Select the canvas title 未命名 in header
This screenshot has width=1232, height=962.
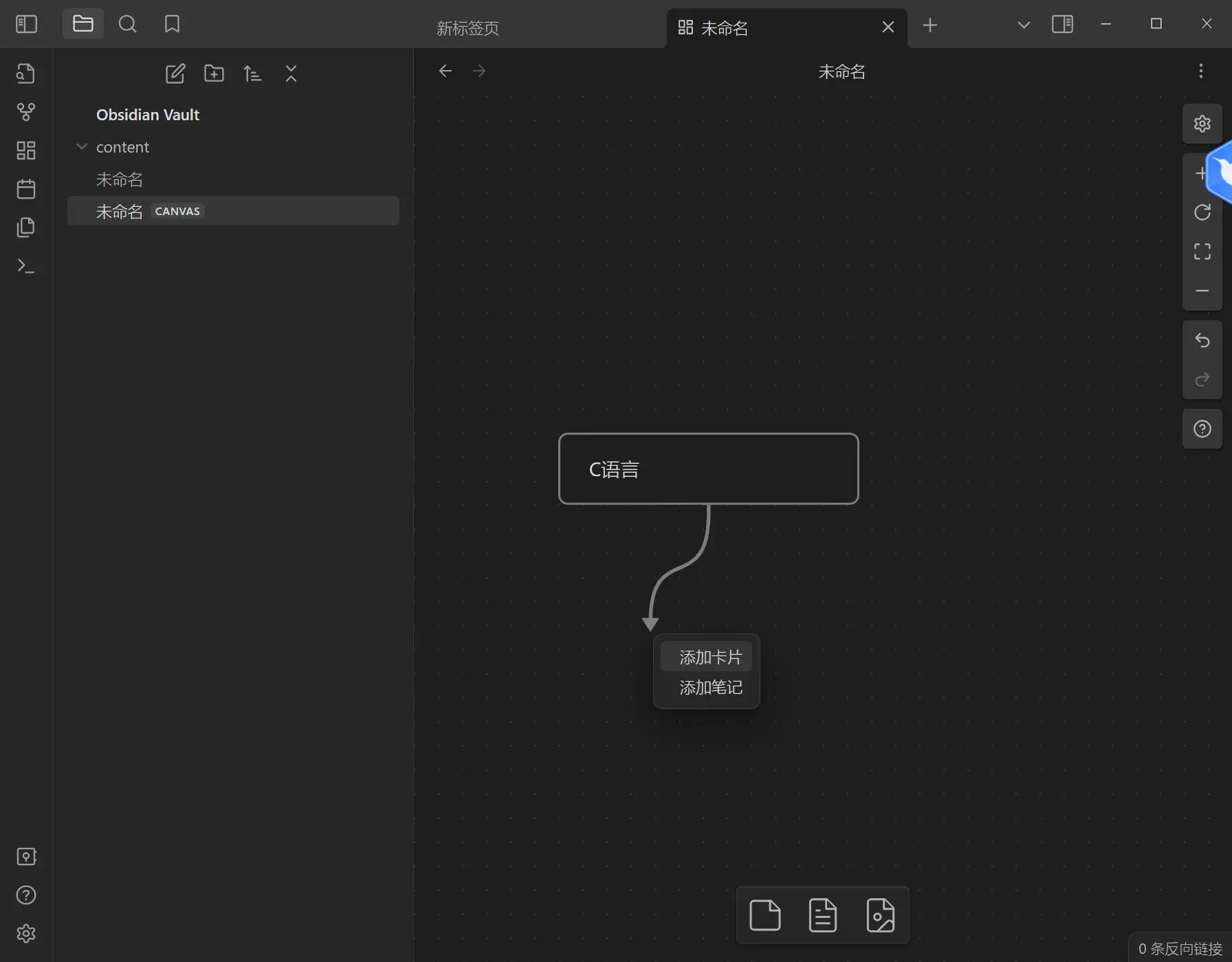(841, 71)
